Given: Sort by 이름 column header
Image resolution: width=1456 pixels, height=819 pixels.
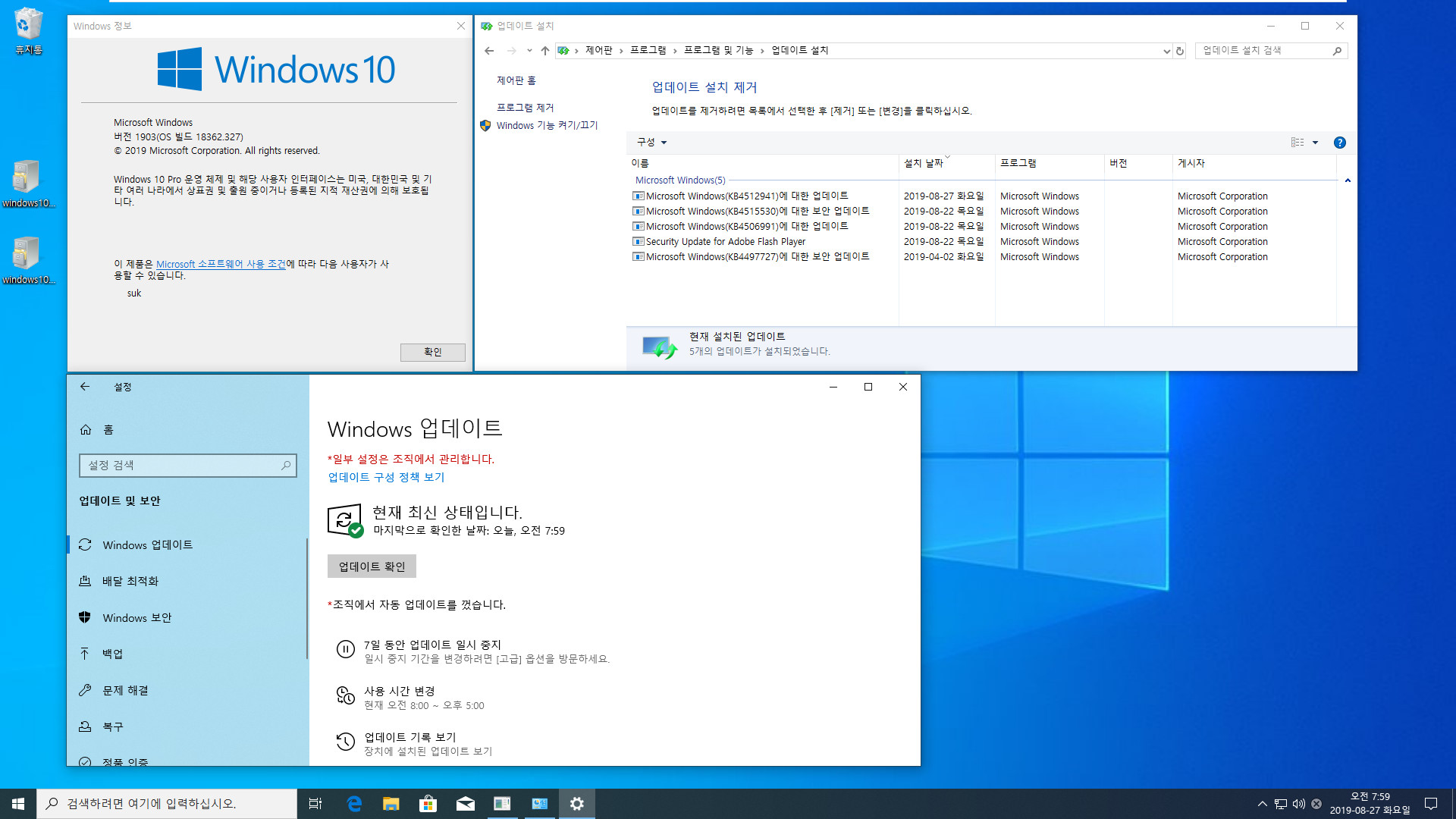Looking at the screenshot, I should pyautogui.click(x=762, y=163).
